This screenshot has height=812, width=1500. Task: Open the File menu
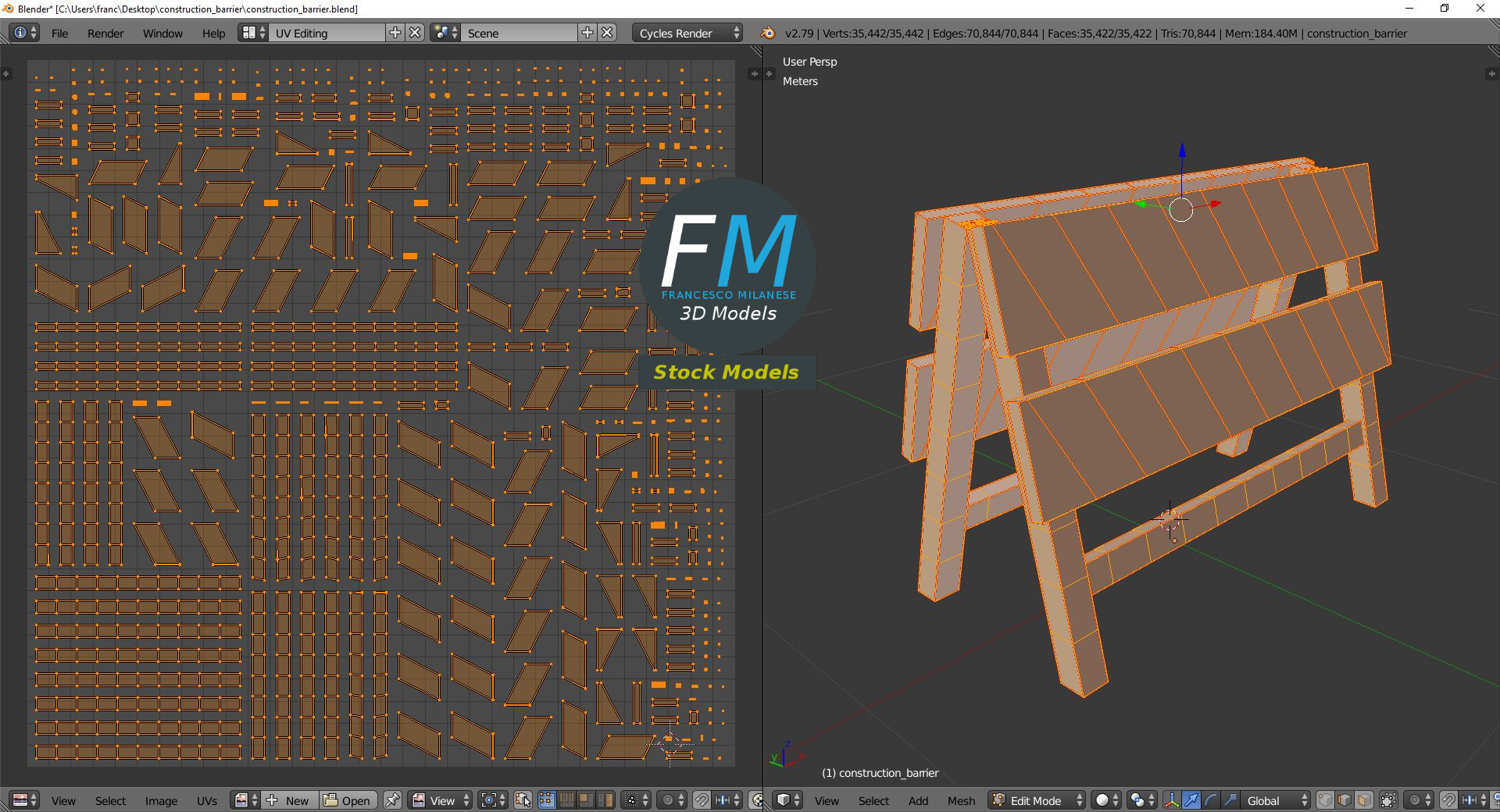pyautogui.click(x=60, y=34)
